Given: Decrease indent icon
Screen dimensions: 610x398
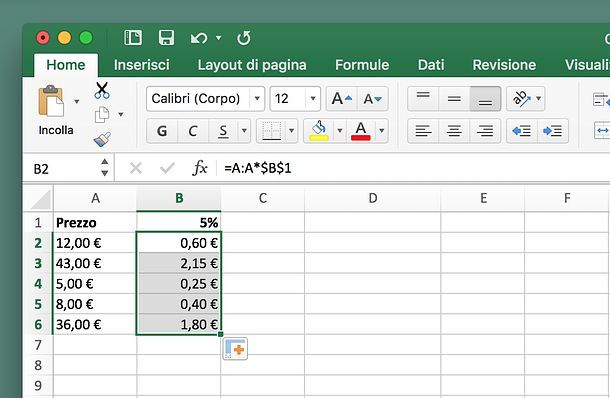Looking at the screenshot, I should click(522, 131).
